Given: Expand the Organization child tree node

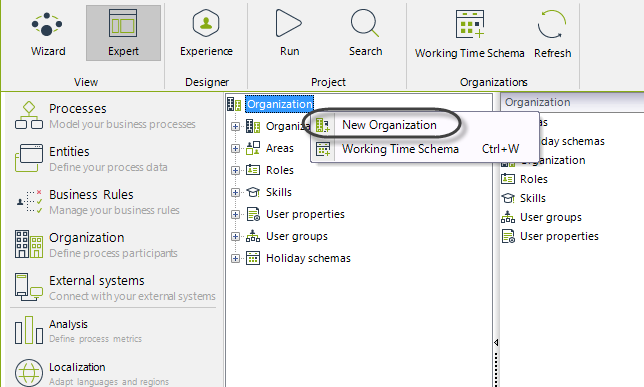Looking at the screenshot, I should (x=235, y=126).
